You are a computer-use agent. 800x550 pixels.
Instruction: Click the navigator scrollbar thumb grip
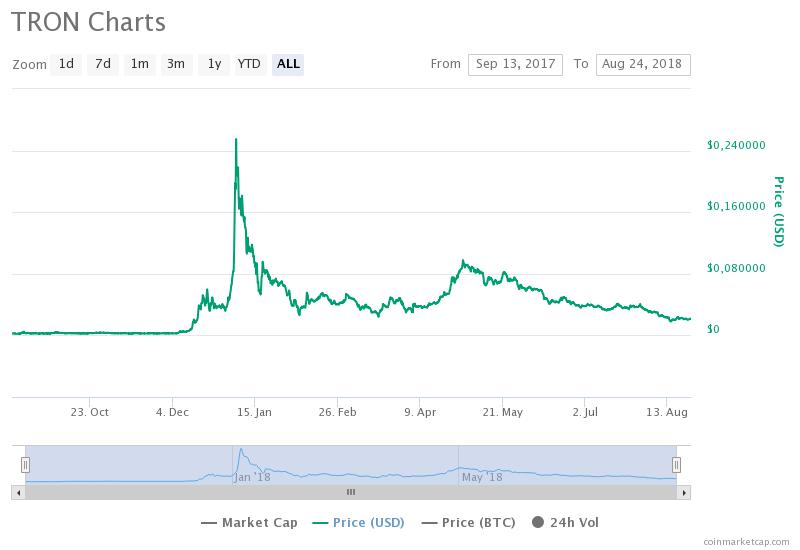point(351,492)
